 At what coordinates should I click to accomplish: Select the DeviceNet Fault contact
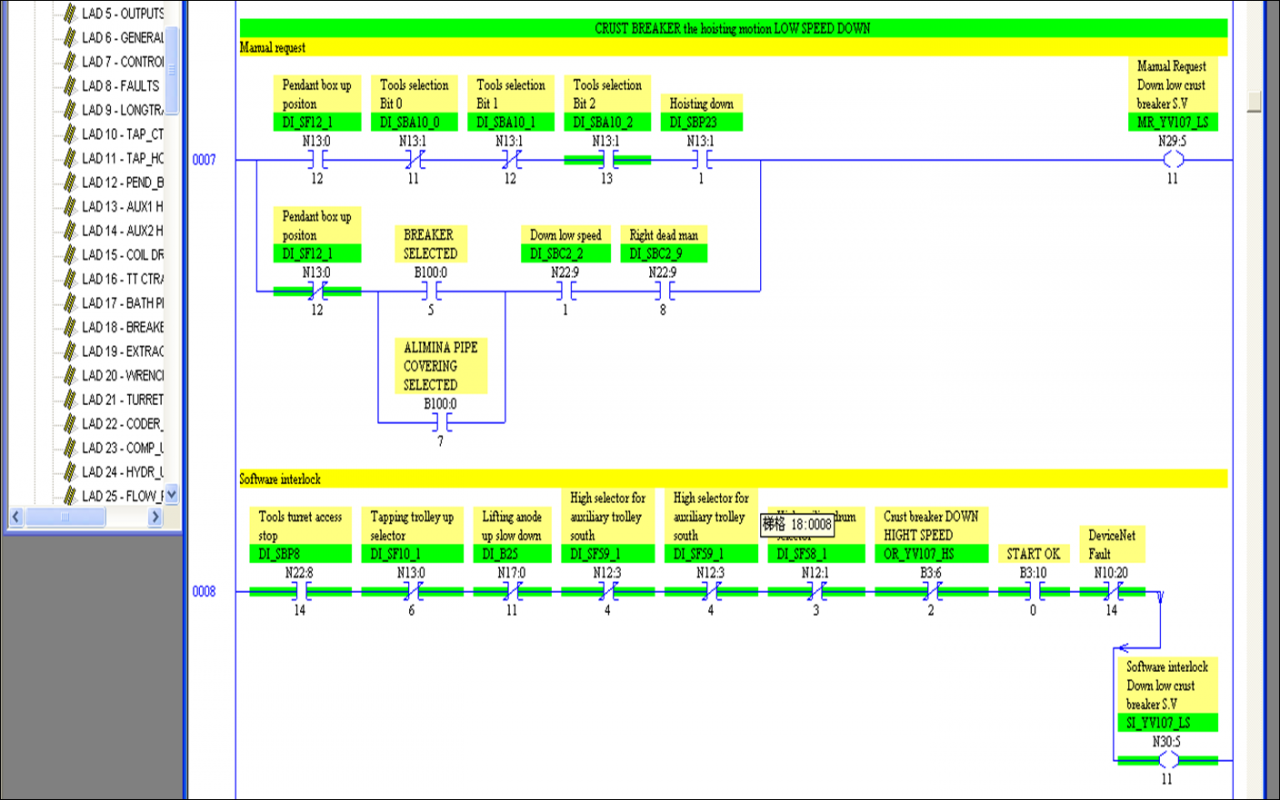1111,592
